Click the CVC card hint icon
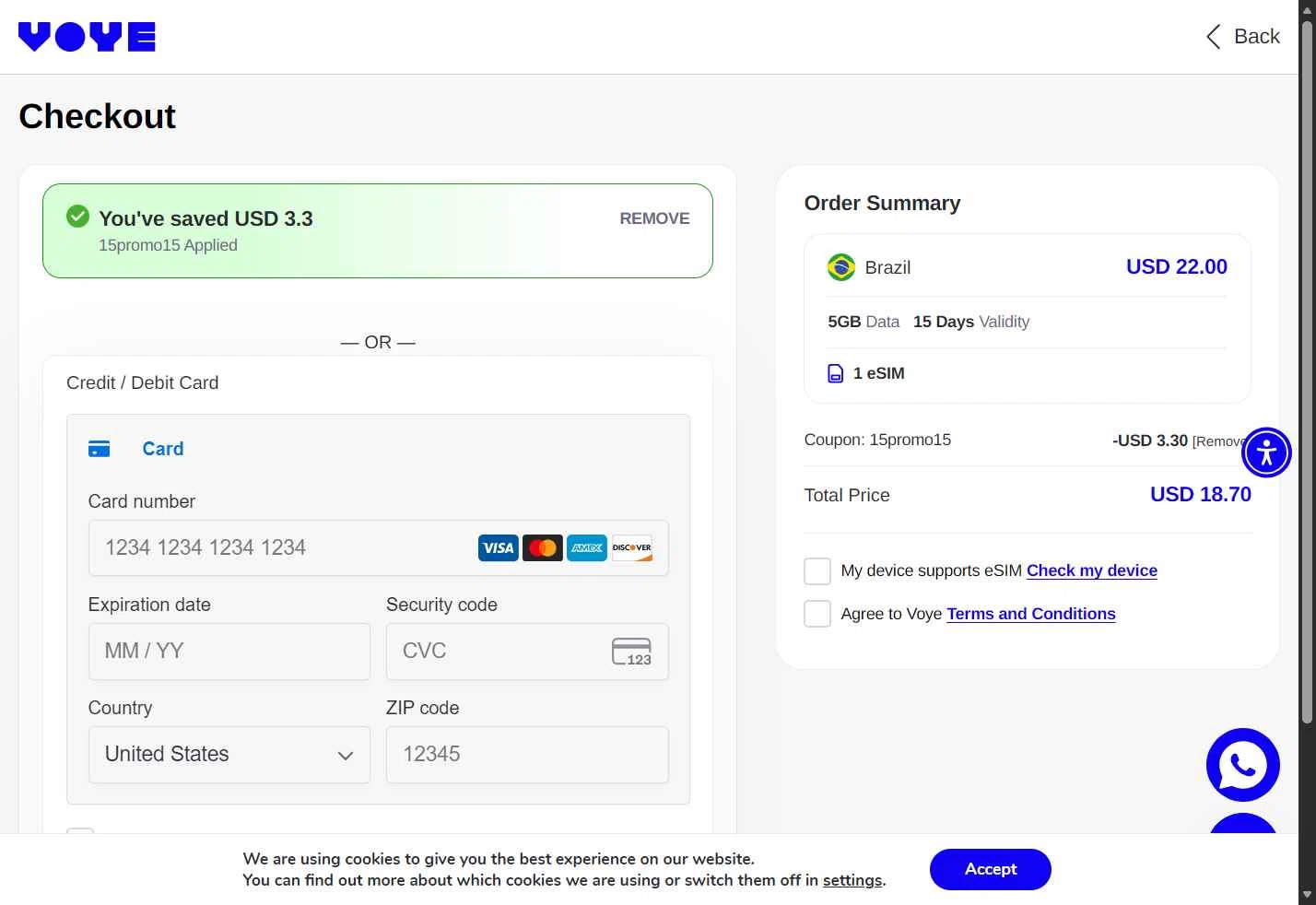This screenshot has height=905, width=1316. [x=631, y=652]
